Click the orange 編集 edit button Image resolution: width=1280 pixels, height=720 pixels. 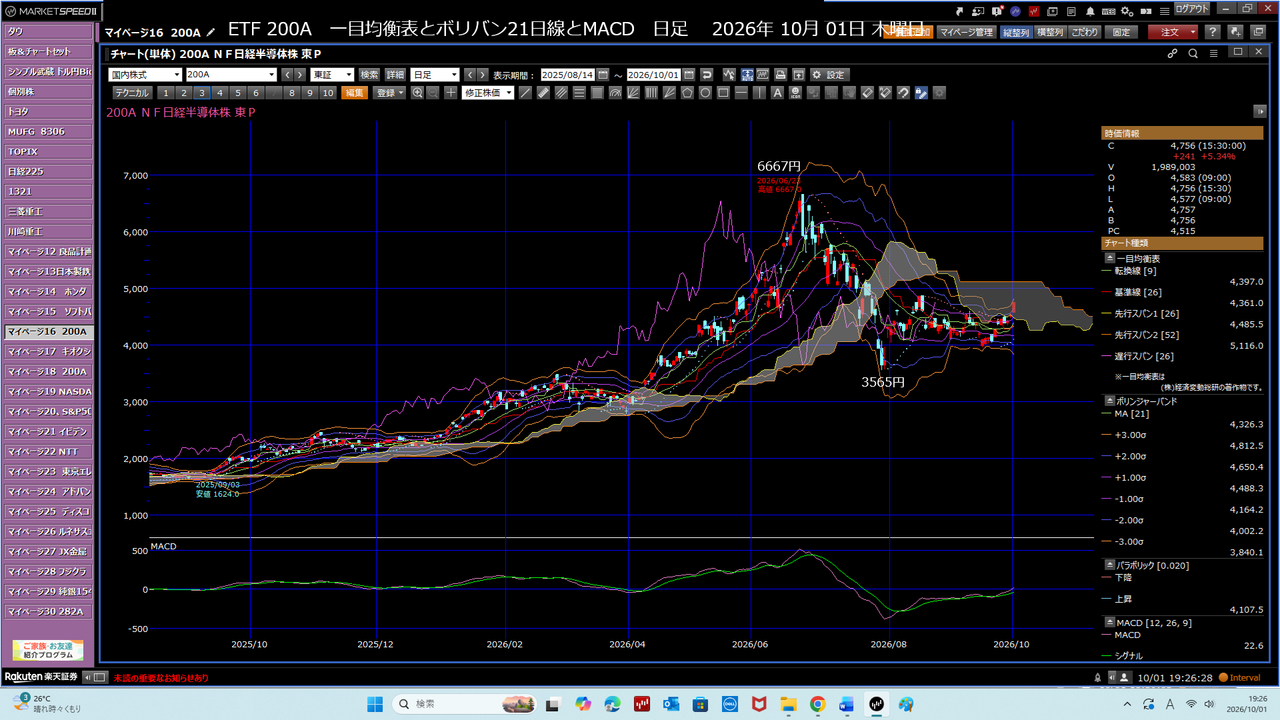tap(355, 93)
